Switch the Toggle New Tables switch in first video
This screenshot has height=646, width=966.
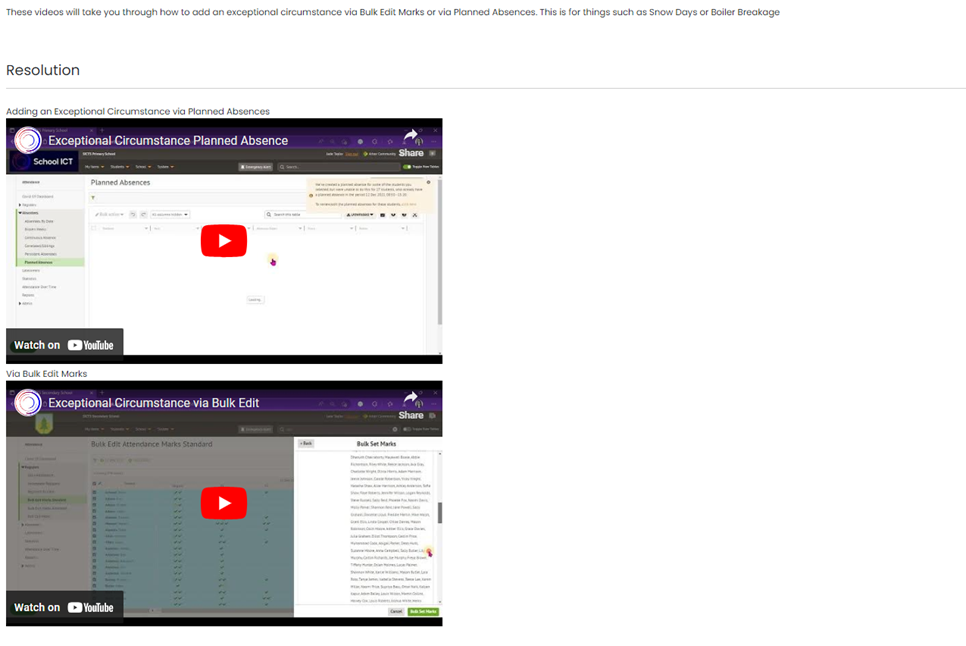point(407,167)
